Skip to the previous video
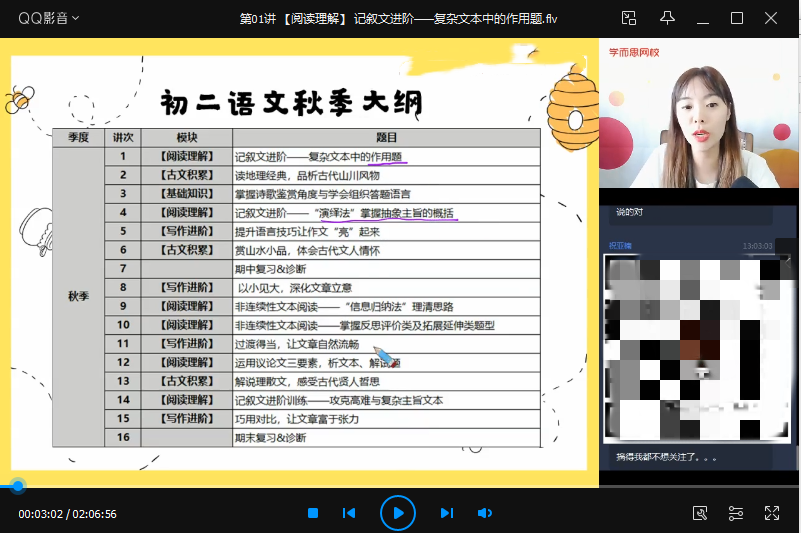The height and width of the screenshot is (533, 801). (x=349, y=513)
